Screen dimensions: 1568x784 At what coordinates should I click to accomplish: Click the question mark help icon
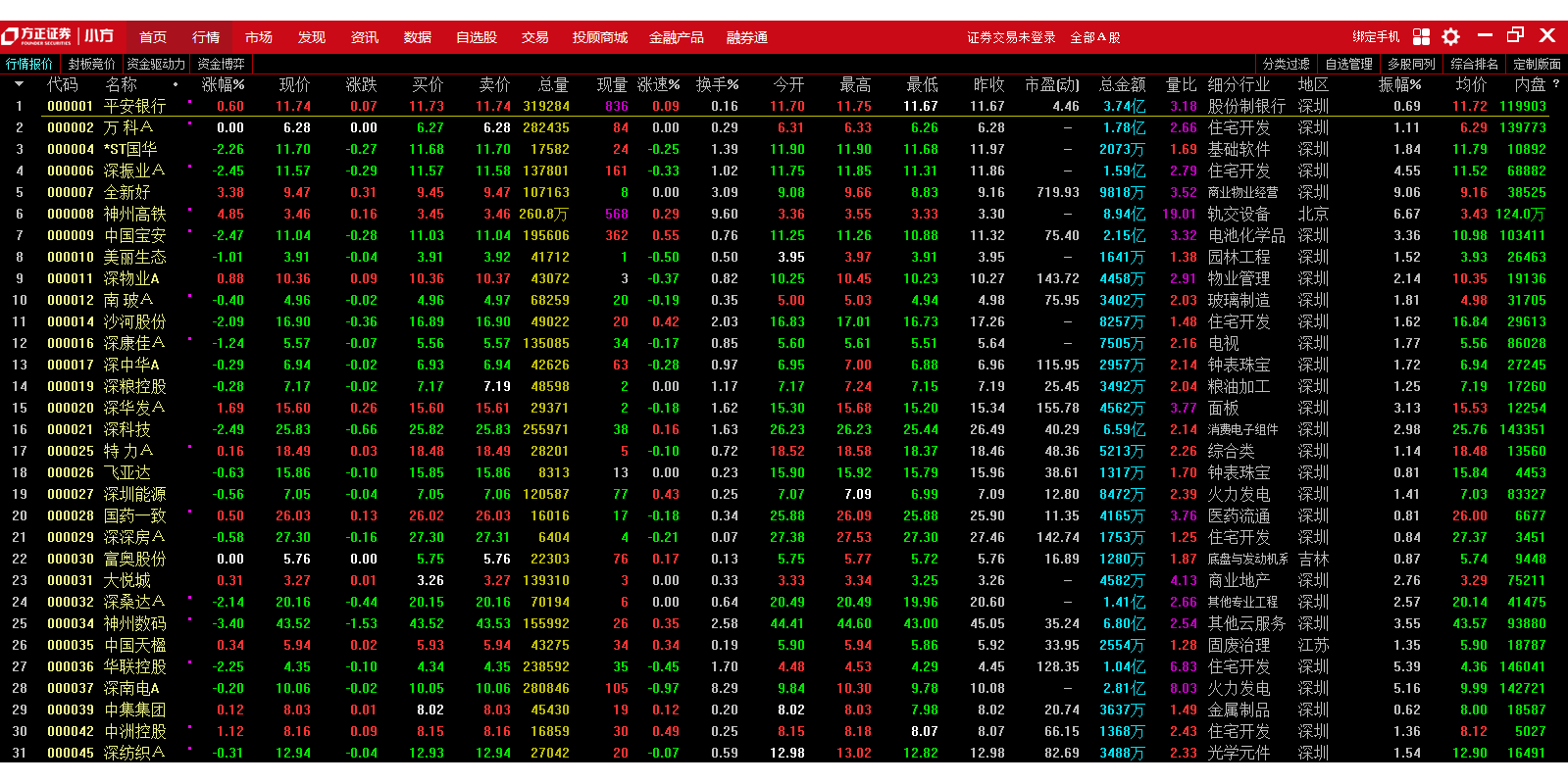[1556, 84]
